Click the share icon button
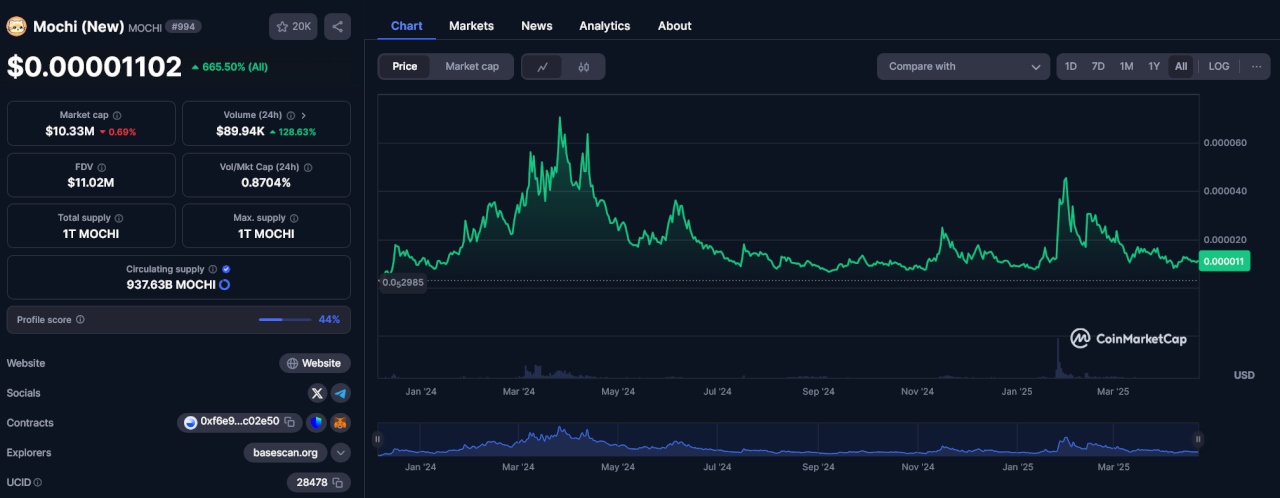The height and width of the screenshot is (498, 1280). (x=338, y=27)
